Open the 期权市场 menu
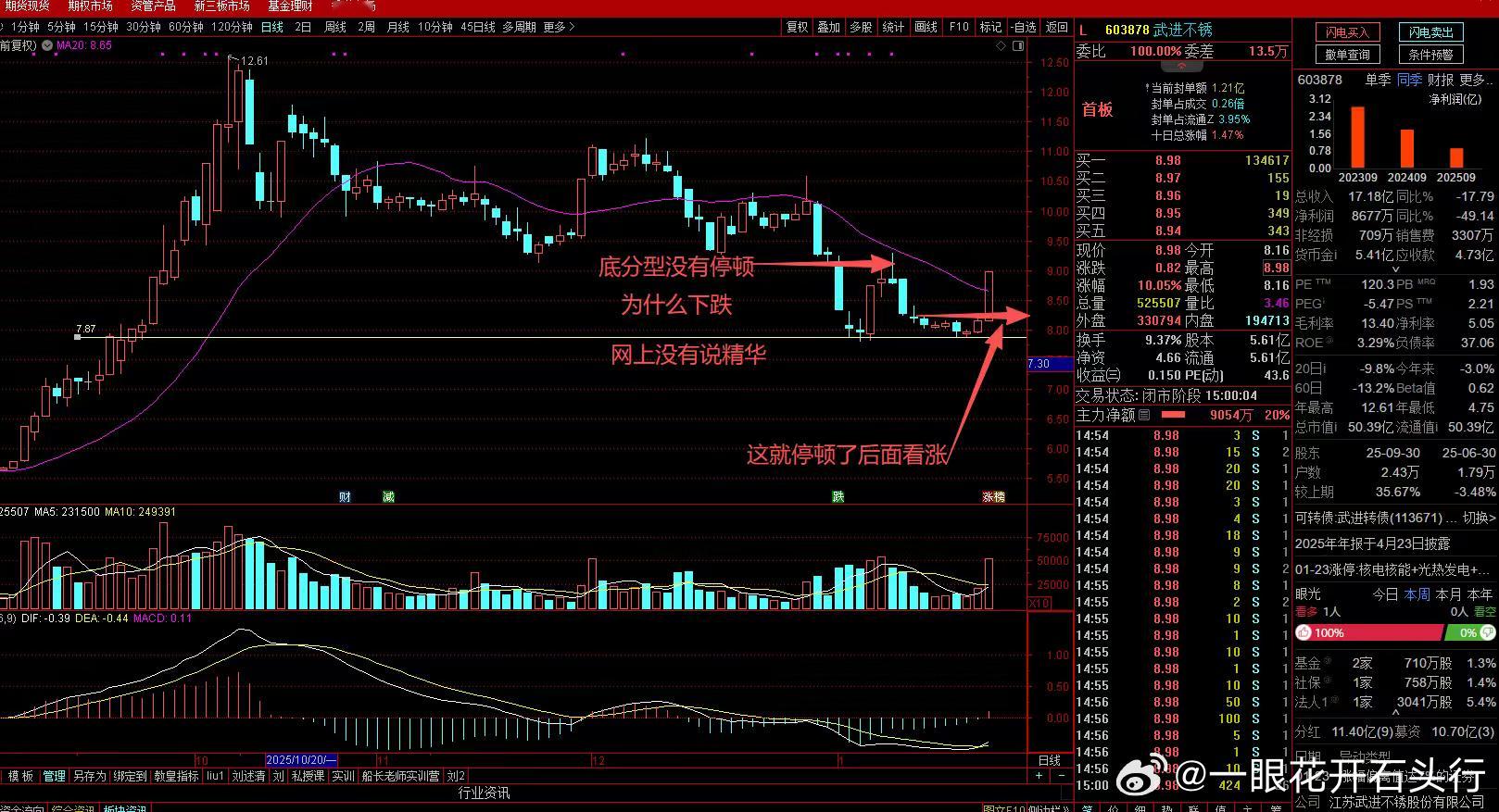The height and width of the screenshot is (812, 1499). [x=90, y=6]
